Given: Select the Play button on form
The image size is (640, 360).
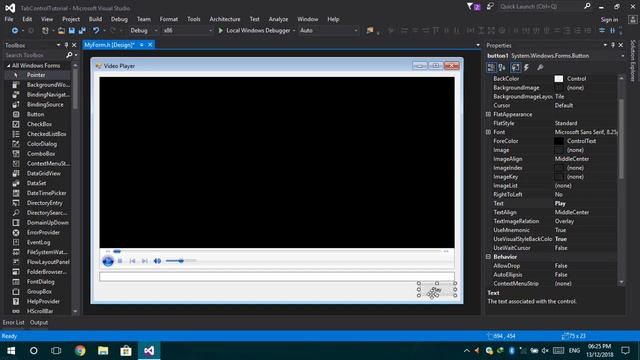Looking at the screenshot, I should point(437,289).
